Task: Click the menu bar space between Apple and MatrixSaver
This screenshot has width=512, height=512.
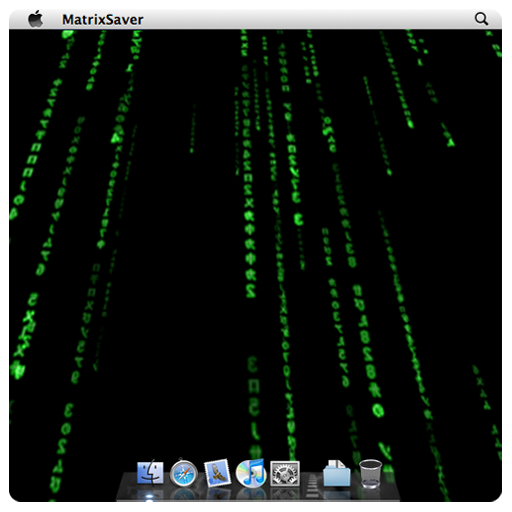Action: click(x=53, y=19)
